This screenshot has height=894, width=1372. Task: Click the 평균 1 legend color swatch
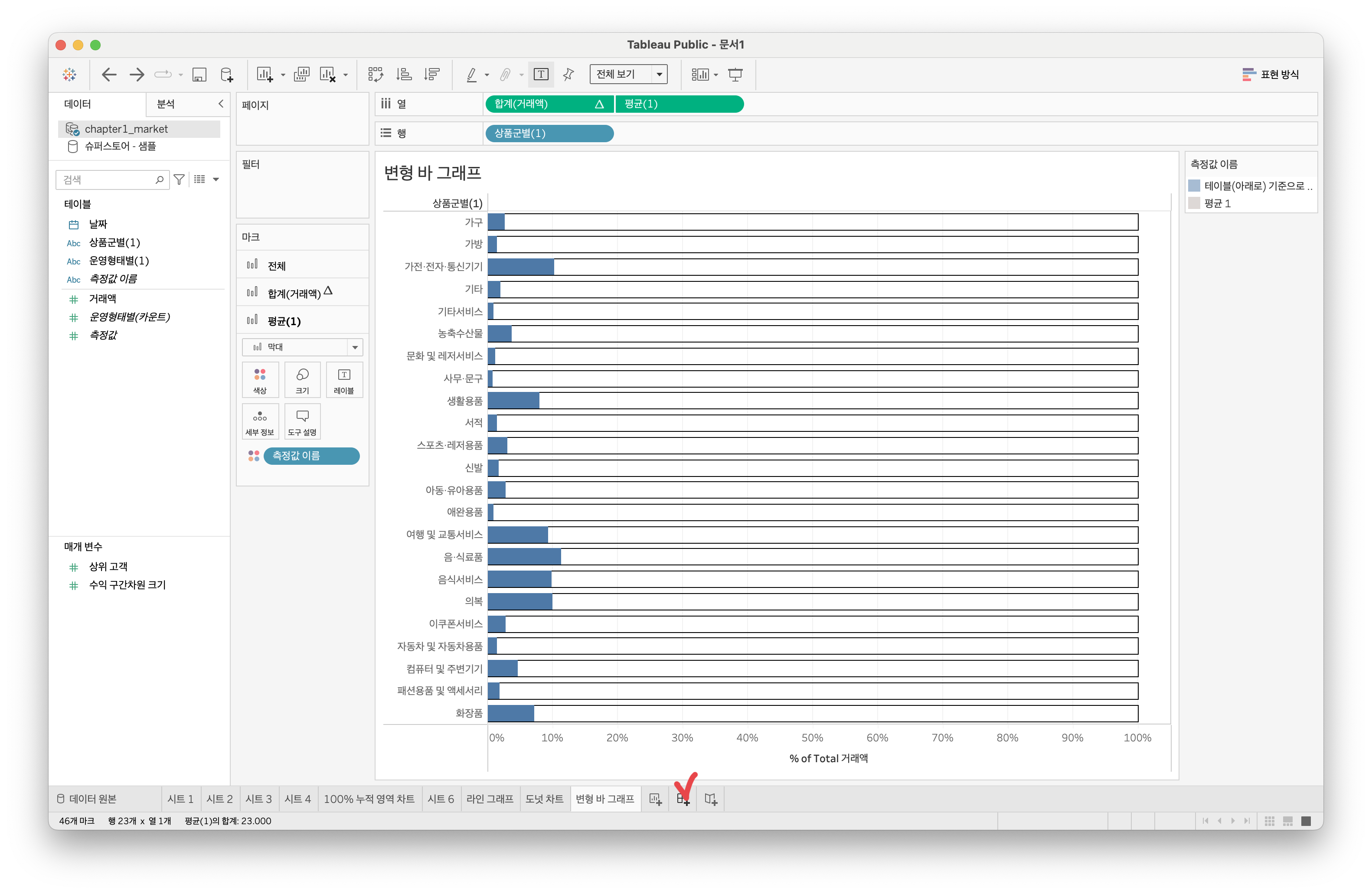1194,203
